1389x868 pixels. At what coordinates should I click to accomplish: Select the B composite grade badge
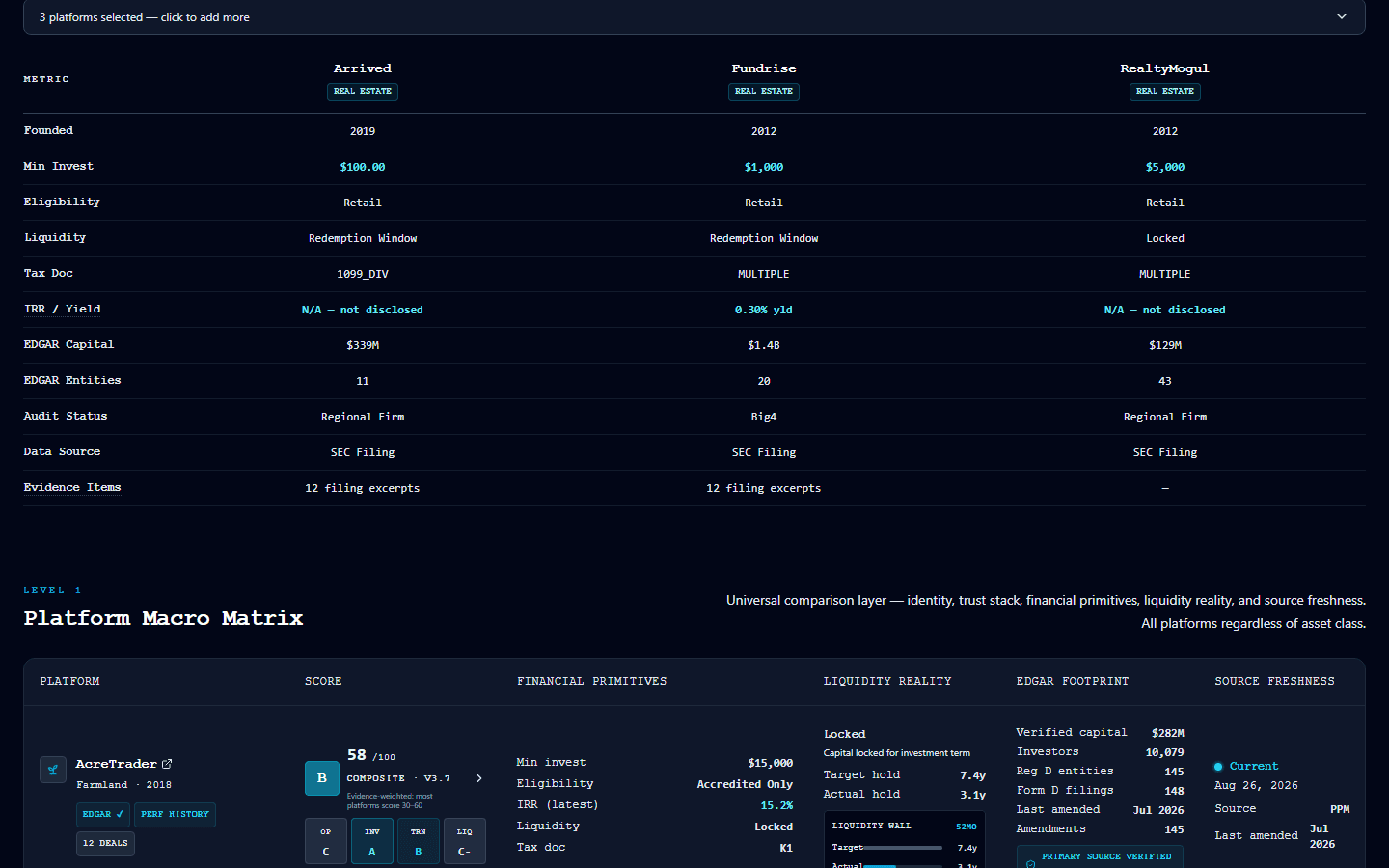point(322,778)
